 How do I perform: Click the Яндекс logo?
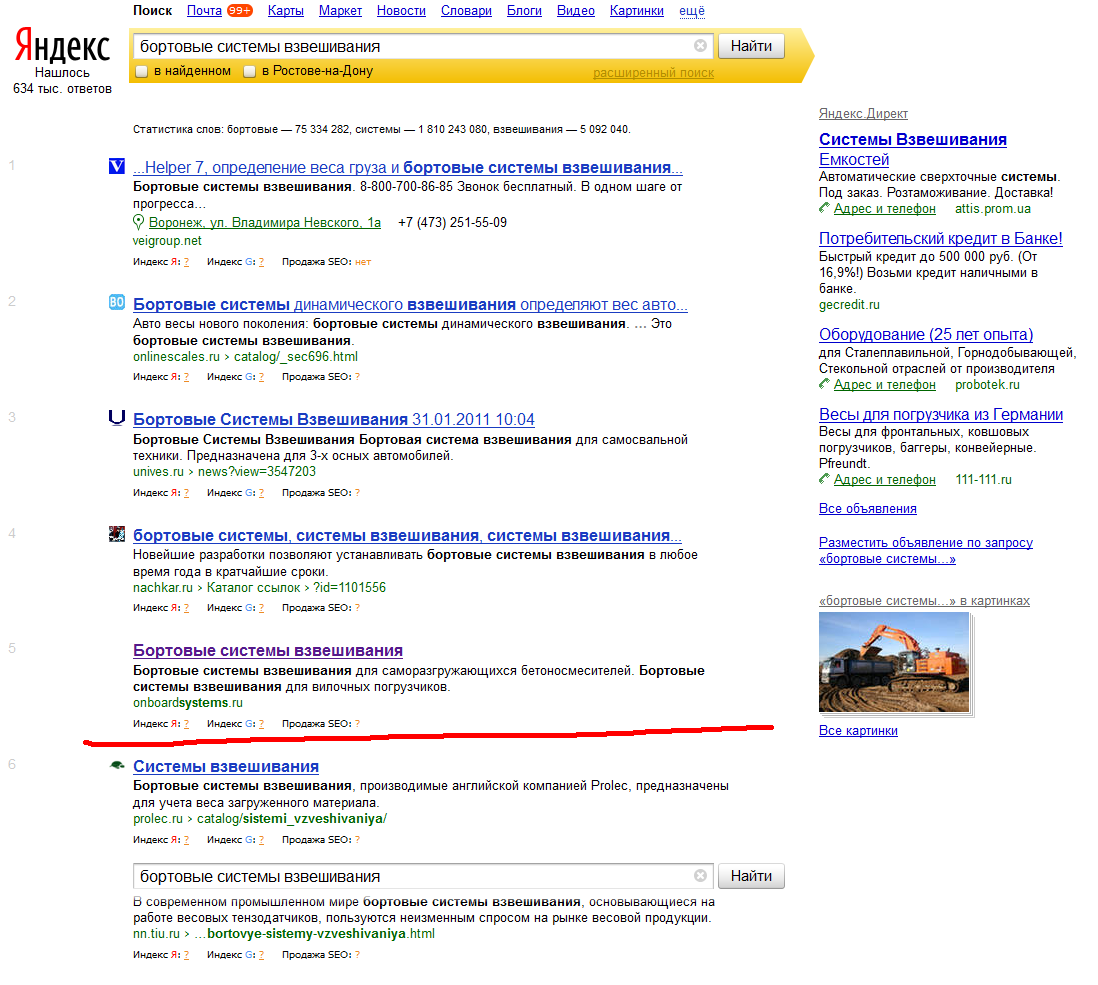click(x=62, y=46)
